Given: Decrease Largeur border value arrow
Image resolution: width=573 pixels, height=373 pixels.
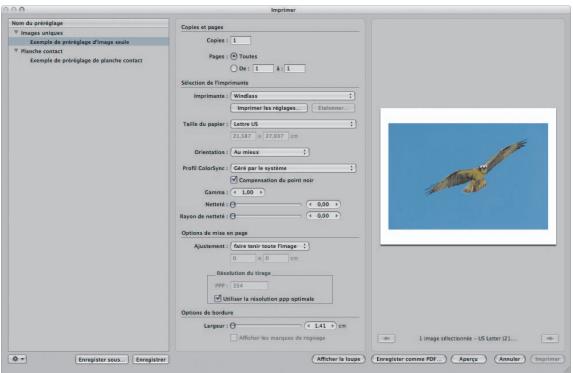Looking at the screenshot, I should [x=309, y=326].
